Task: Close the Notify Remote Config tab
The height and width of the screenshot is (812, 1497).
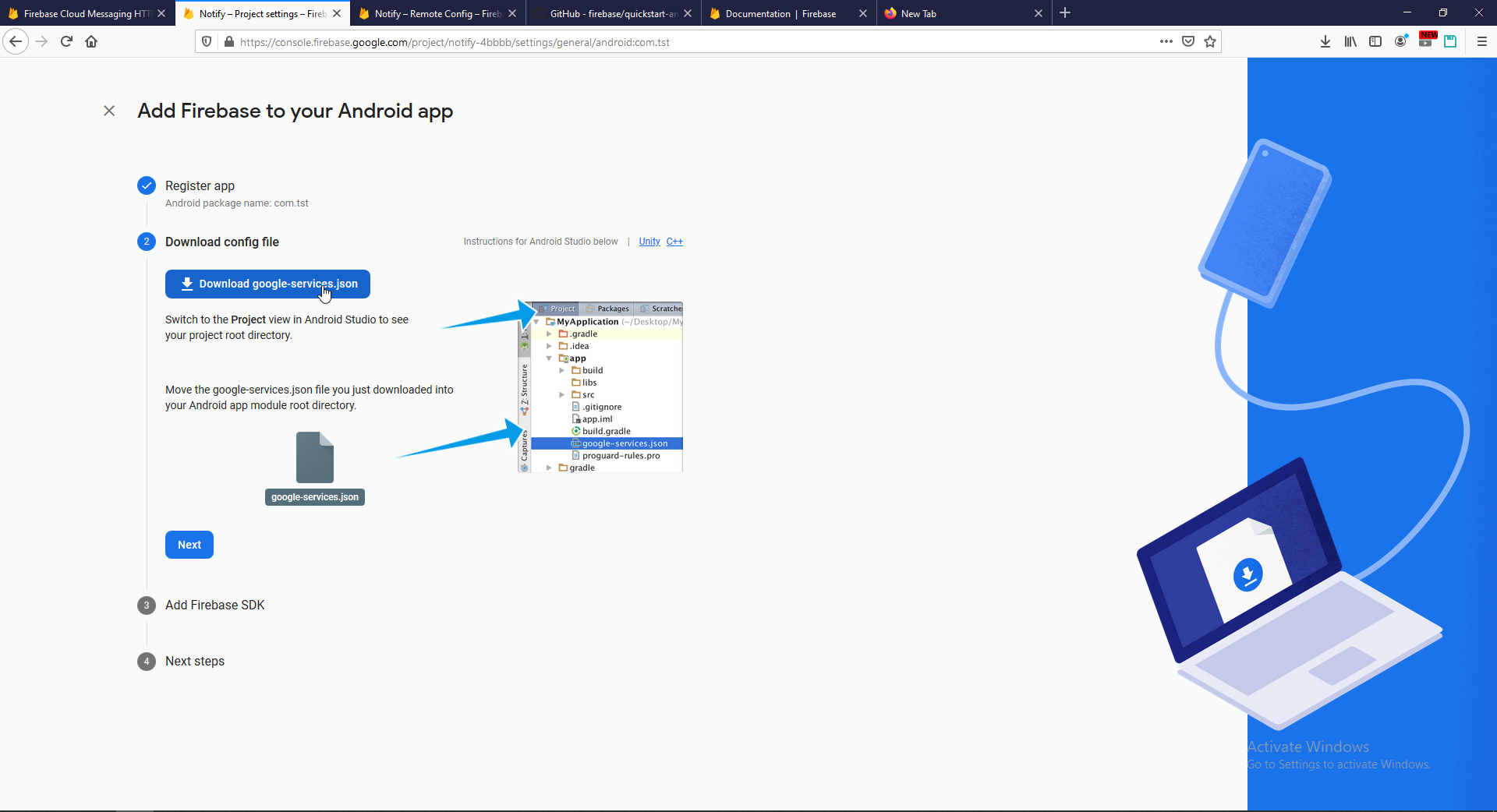Action: 512,13
